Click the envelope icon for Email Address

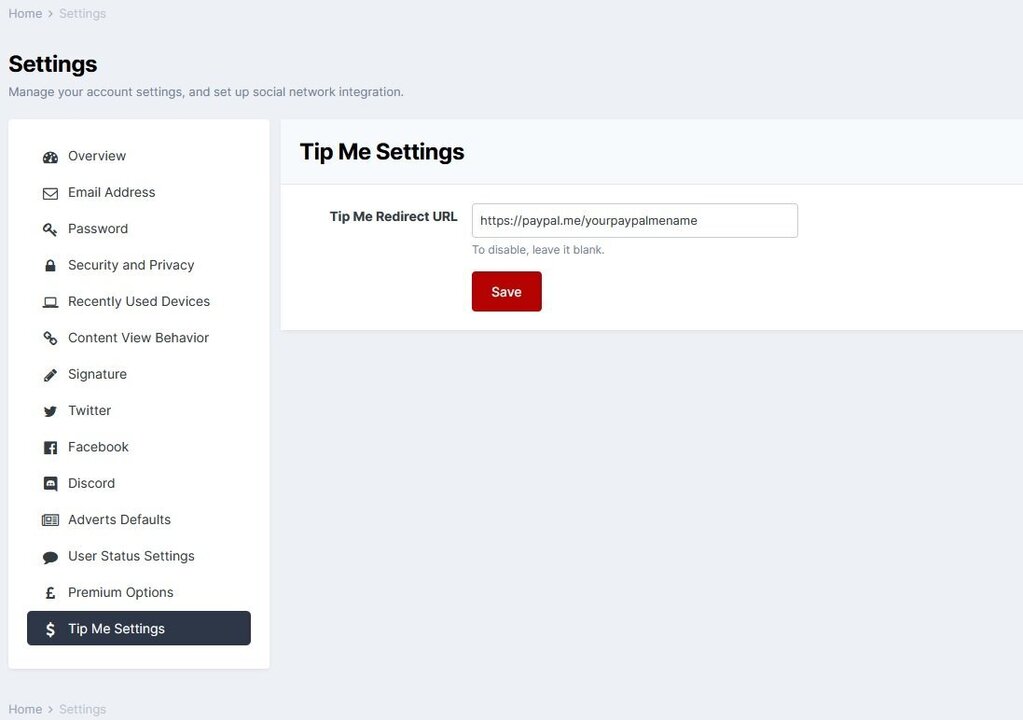[50, 193]
